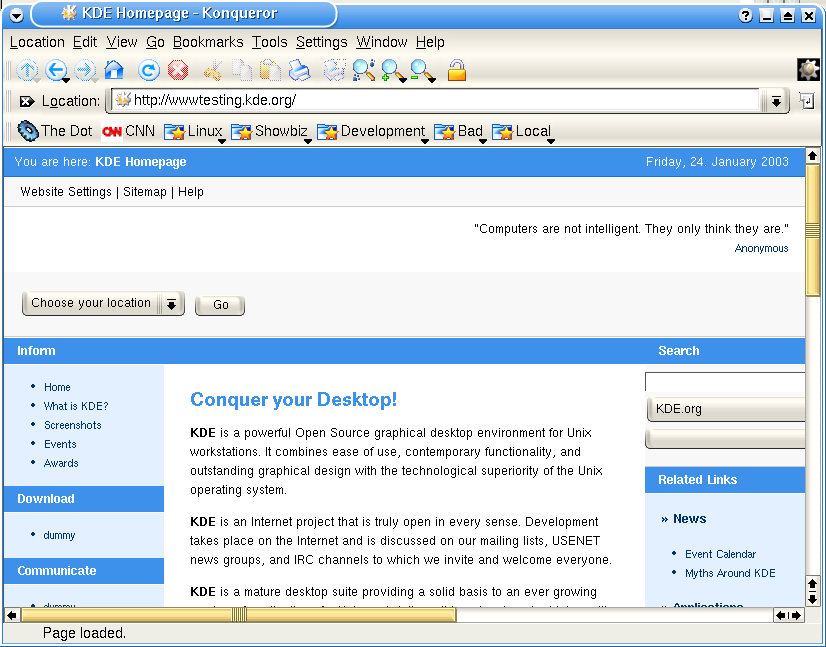
Task: Open the View menu
Action: [x=122, y=42]
